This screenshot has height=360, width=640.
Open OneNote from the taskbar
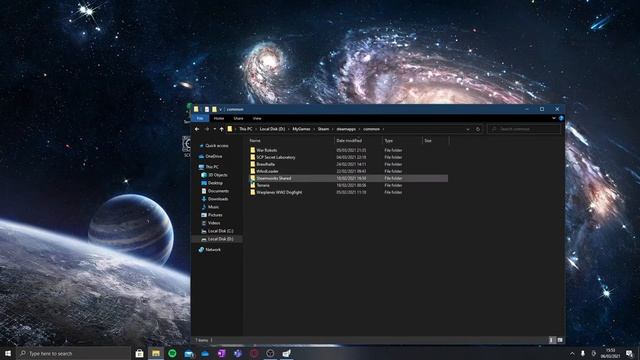point(221,353)
